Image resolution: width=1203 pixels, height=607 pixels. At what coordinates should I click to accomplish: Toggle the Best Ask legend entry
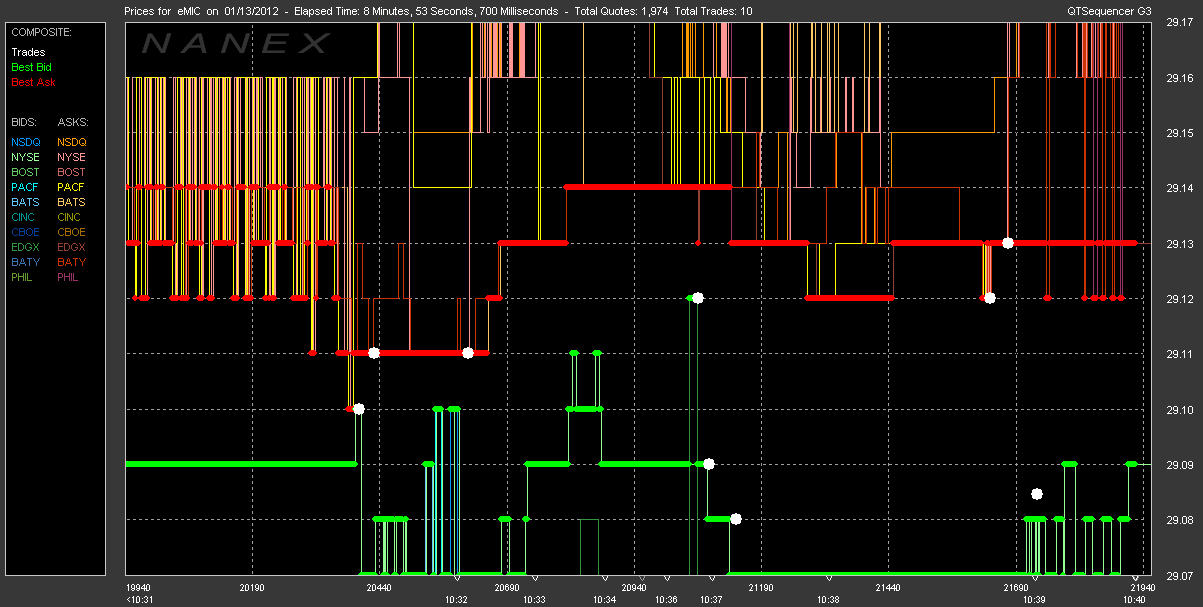click(31, 81)
